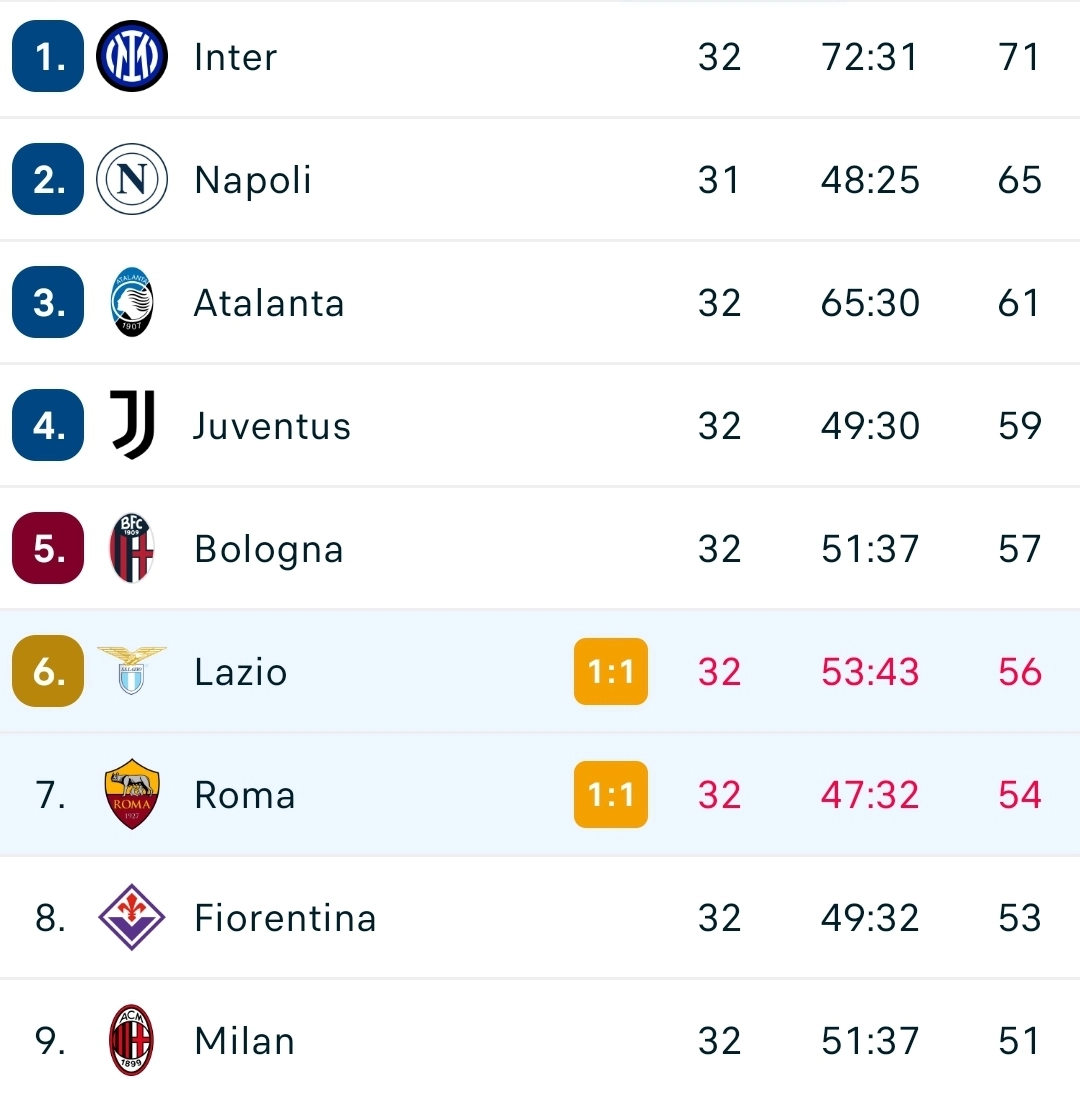Select the Juventus row name

(272, 426)
